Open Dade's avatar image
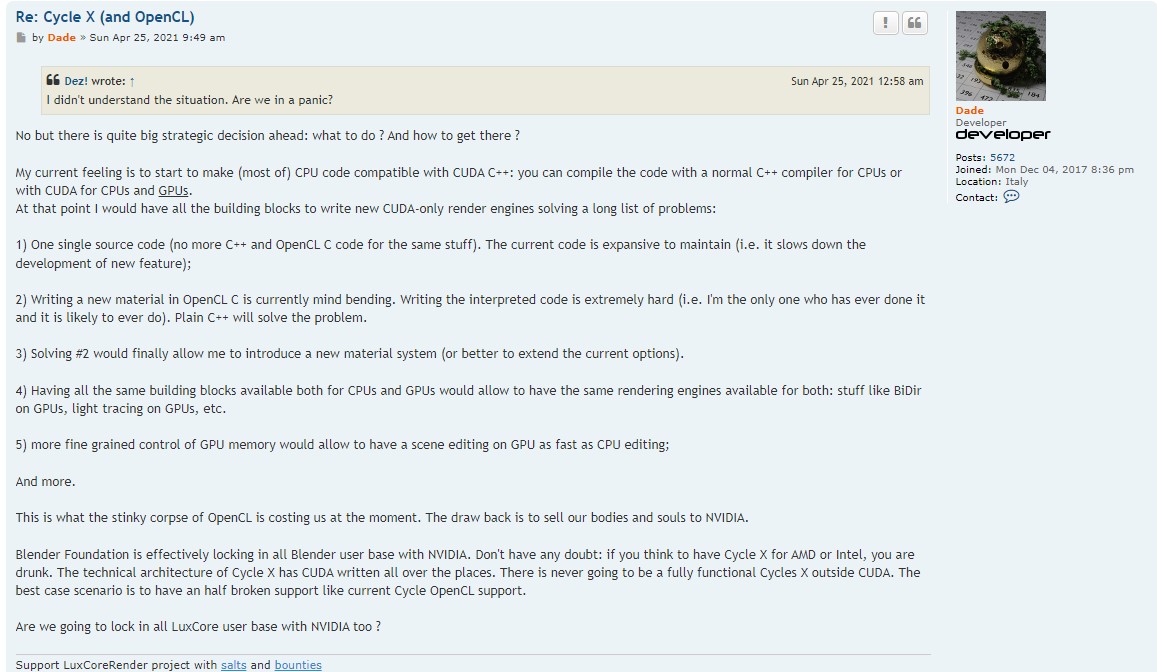The height and width of the screenshot is (672, 1157). (1000, 56)
